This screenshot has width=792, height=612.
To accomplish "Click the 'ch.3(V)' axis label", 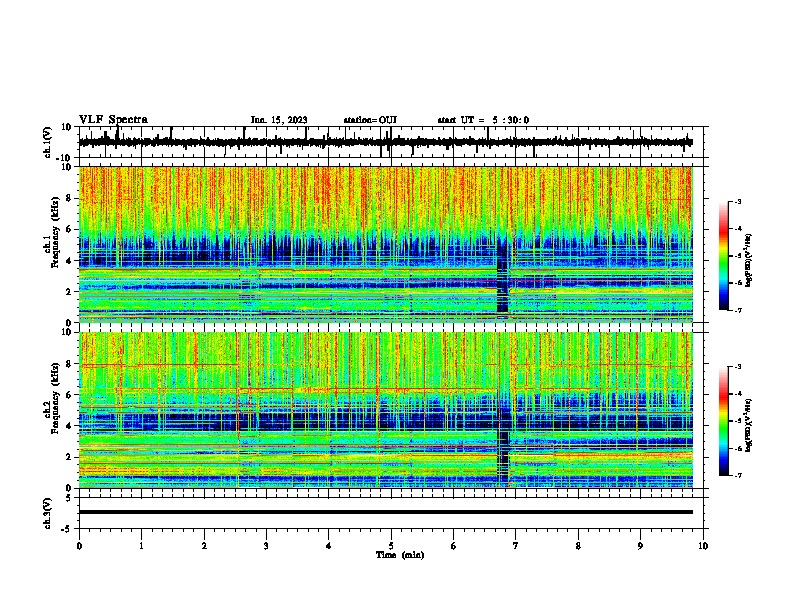I will pos(48,513).
